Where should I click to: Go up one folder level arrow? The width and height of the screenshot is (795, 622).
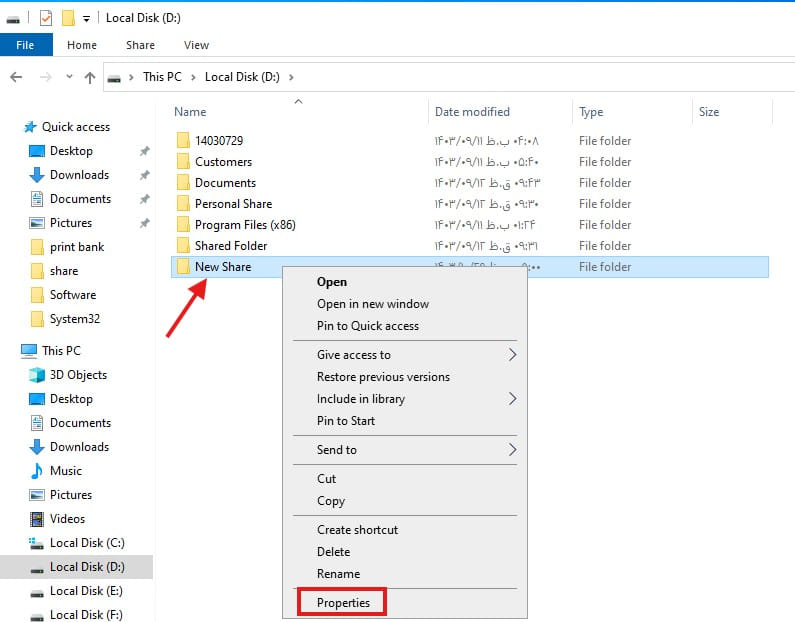click(x=90, y=77)
